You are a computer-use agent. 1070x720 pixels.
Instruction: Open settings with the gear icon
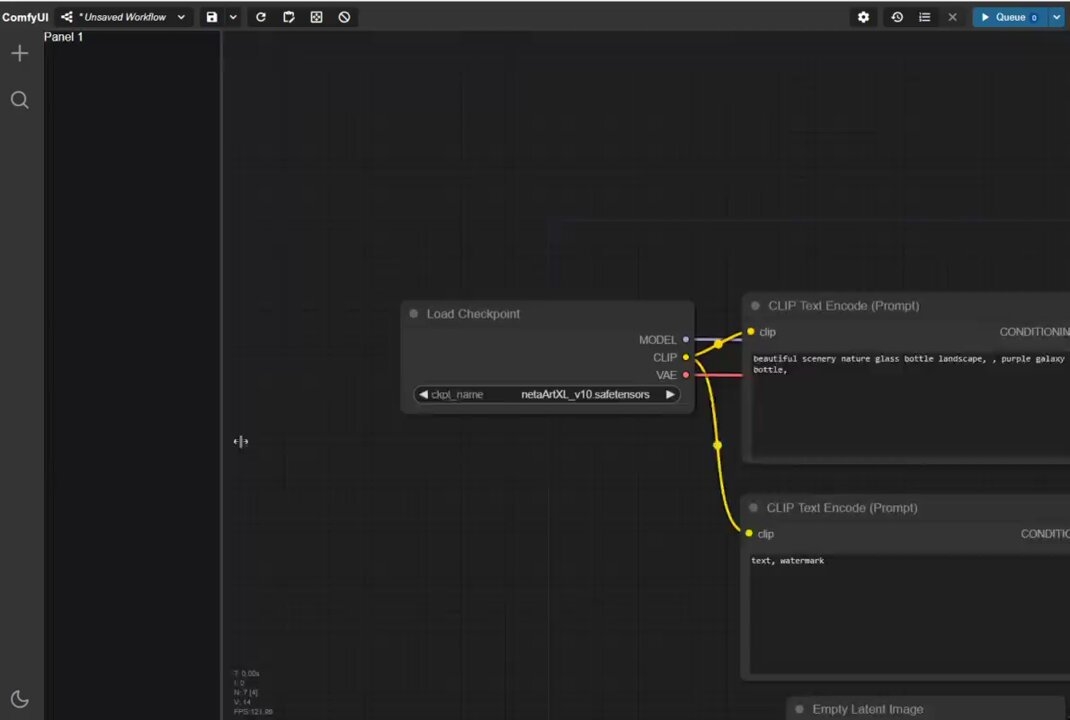864,17
